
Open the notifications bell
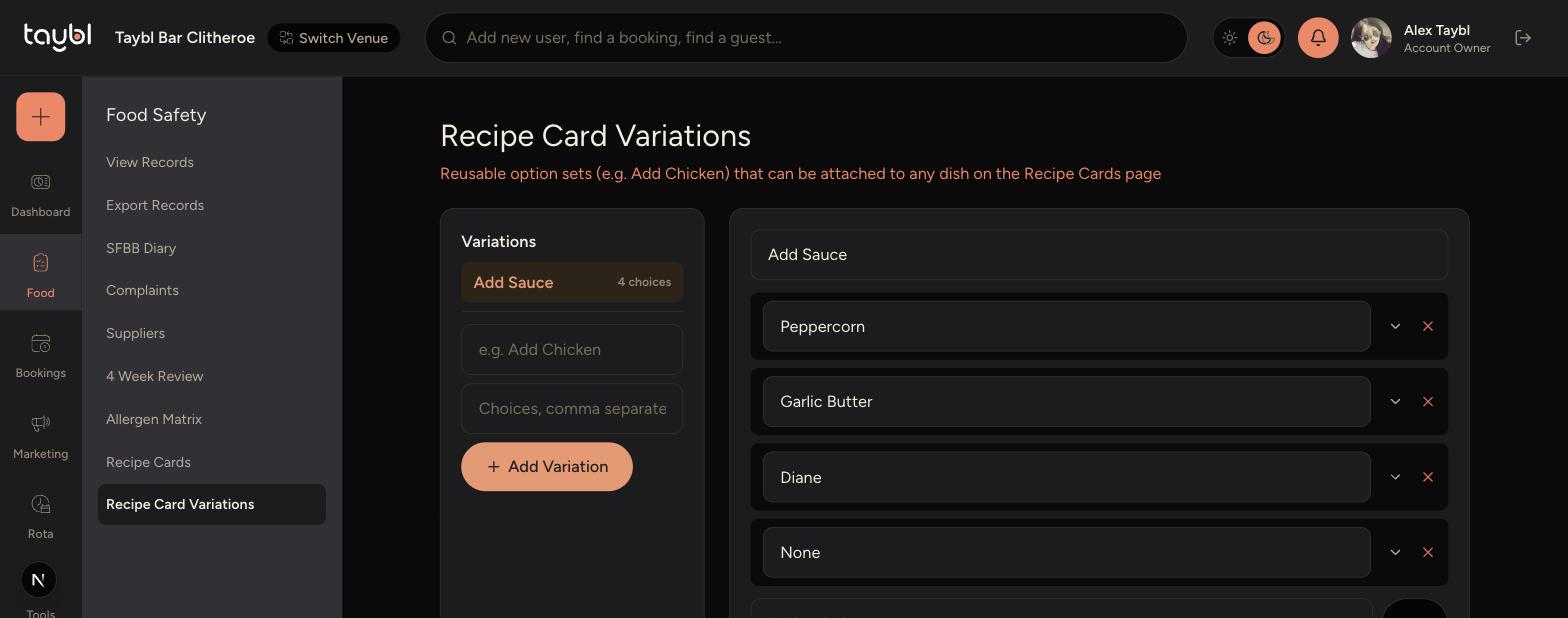tap(1318, 38)
